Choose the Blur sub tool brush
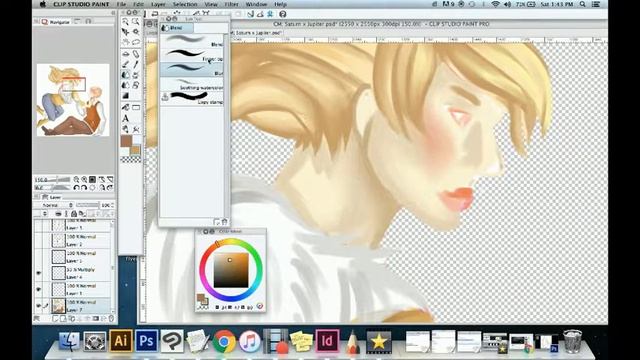The width and height of the screenshot is (640, 360). 192,69
